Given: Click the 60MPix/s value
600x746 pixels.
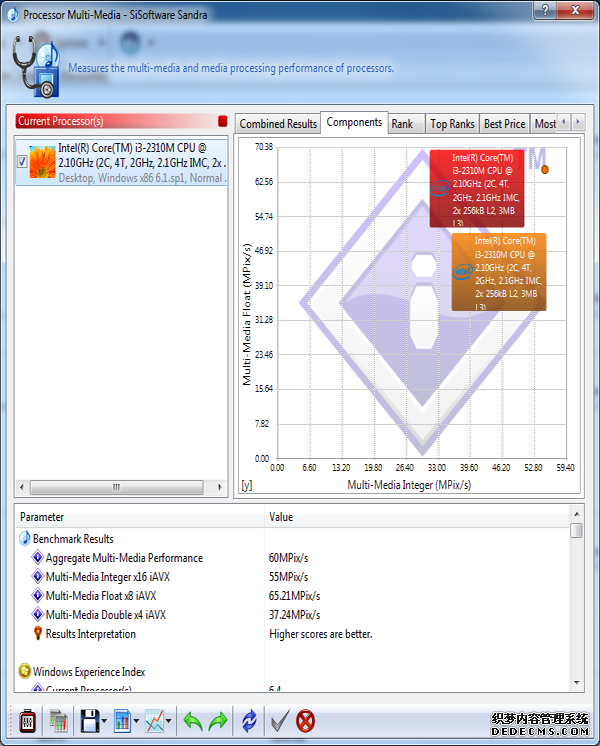Looking at the screenshot, I should [288, 558].
